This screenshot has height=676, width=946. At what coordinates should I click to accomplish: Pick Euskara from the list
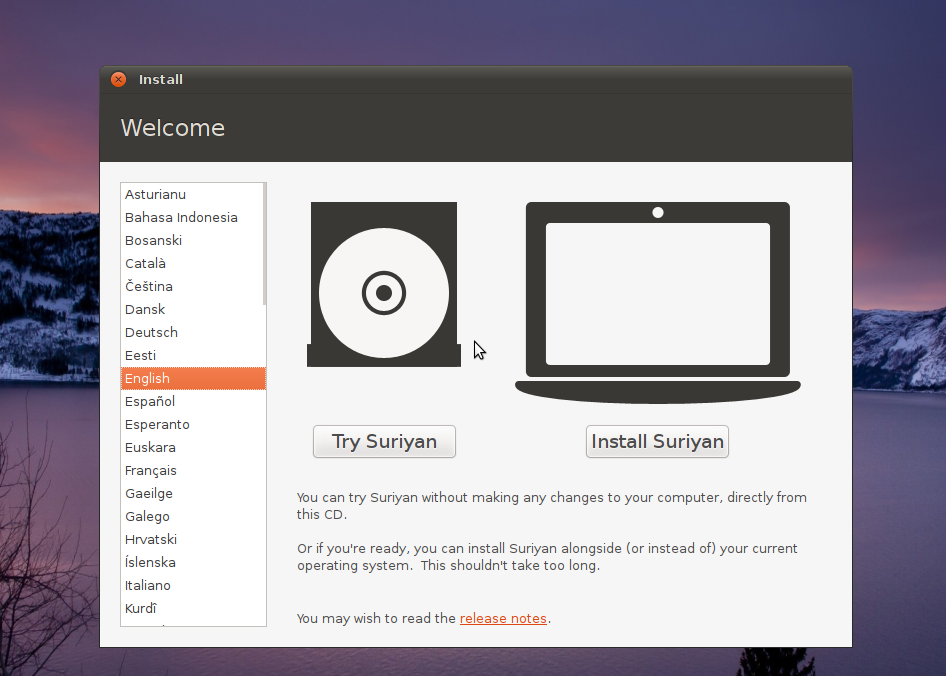(x=193, y=447)
